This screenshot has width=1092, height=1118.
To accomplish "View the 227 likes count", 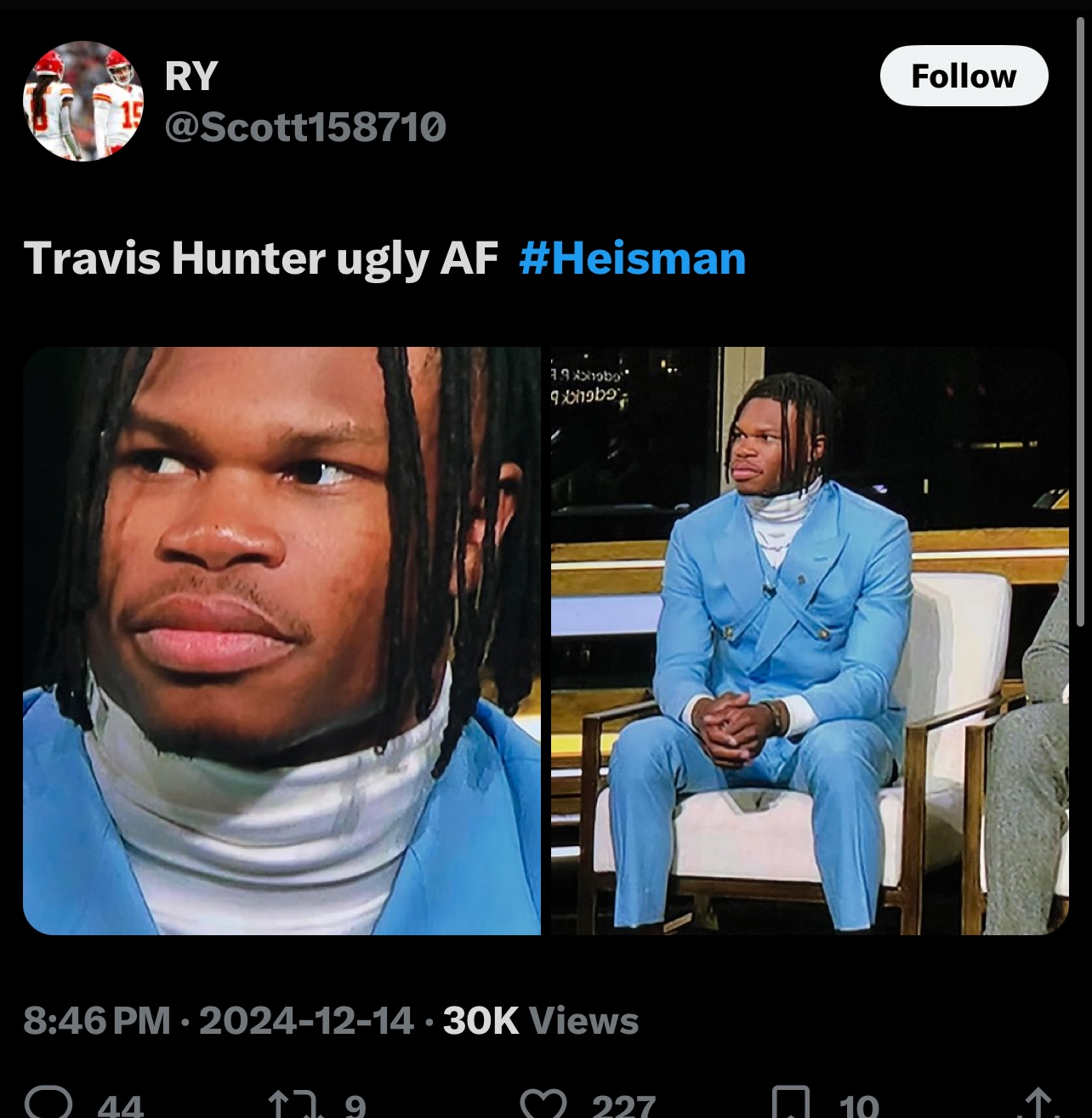I will tap(623, 1105).
